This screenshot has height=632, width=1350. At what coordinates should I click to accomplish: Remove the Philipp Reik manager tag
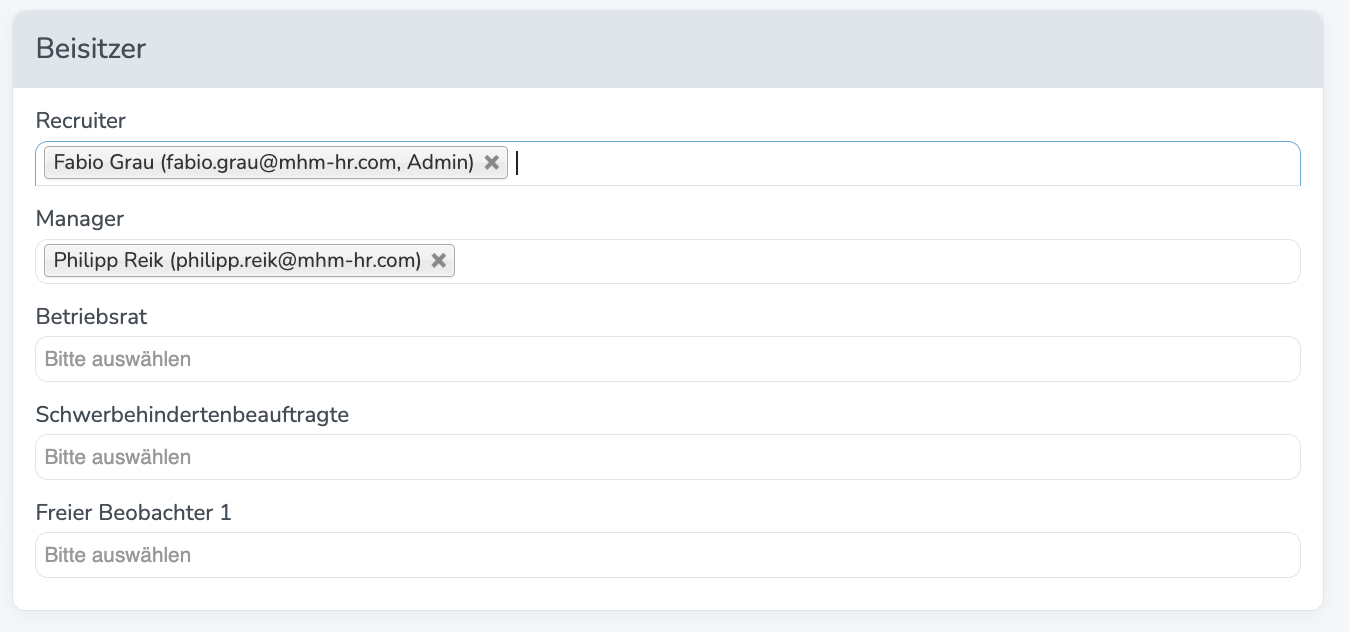(438, 260)
